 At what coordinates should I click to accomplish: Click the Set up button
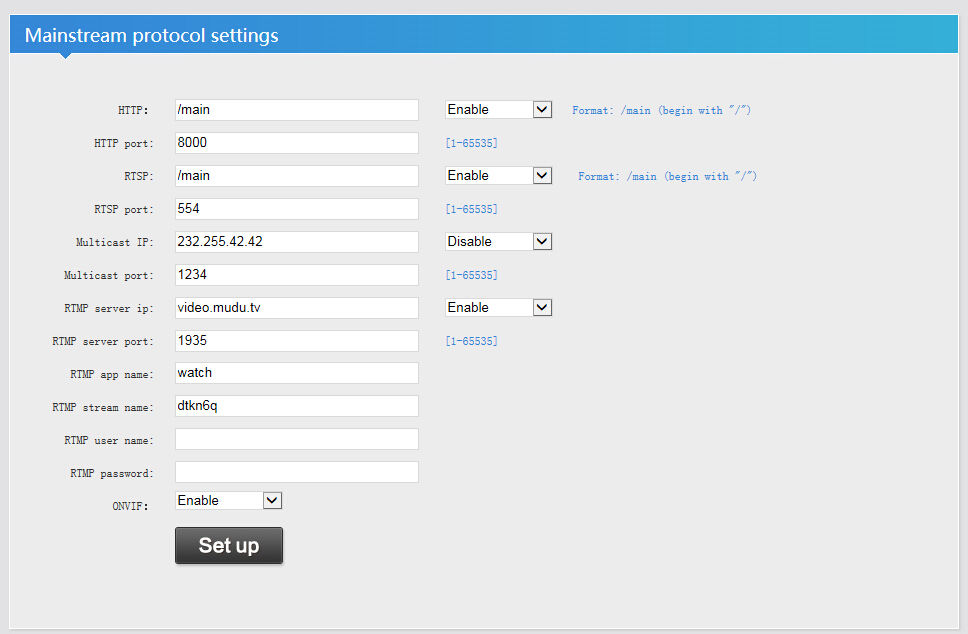229,545
